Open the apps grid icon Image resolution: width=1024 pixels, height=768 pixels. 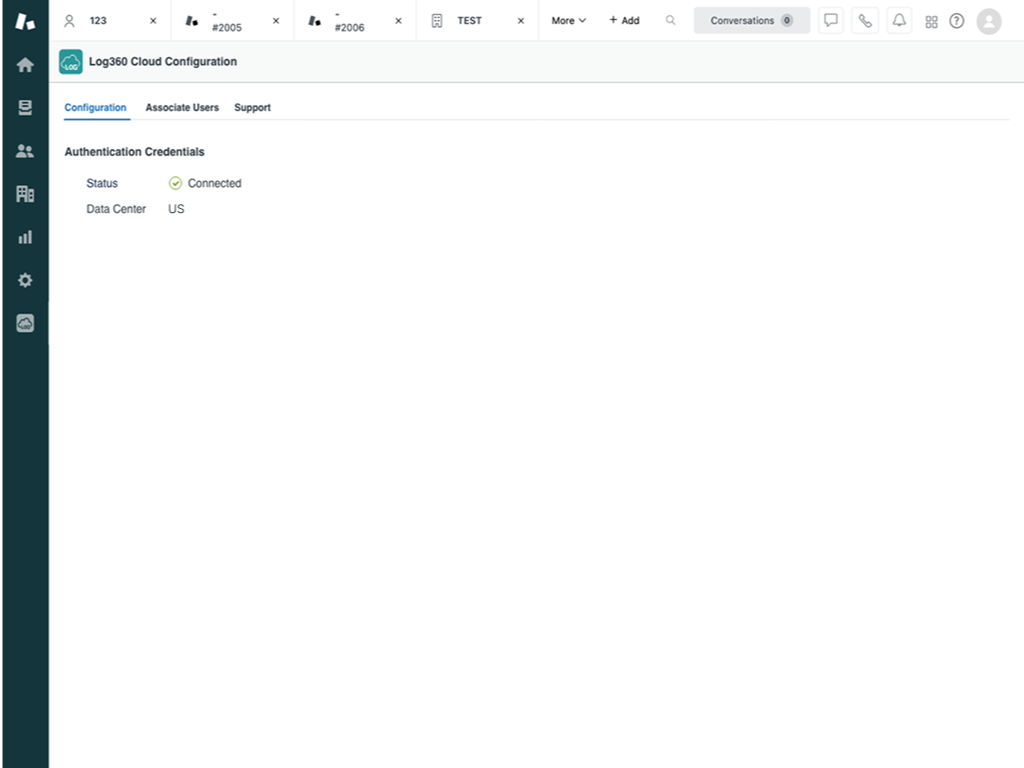click(x=931, y=21)
